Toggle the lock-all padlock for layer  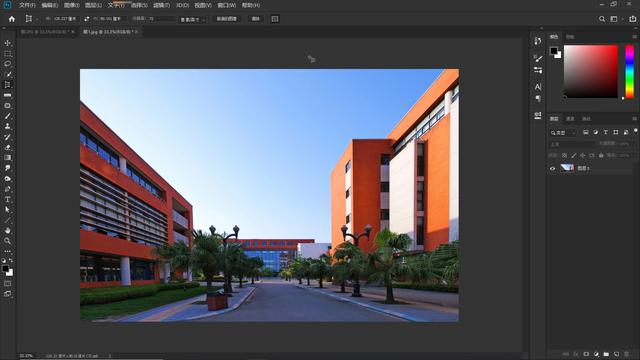coord(601,156)
